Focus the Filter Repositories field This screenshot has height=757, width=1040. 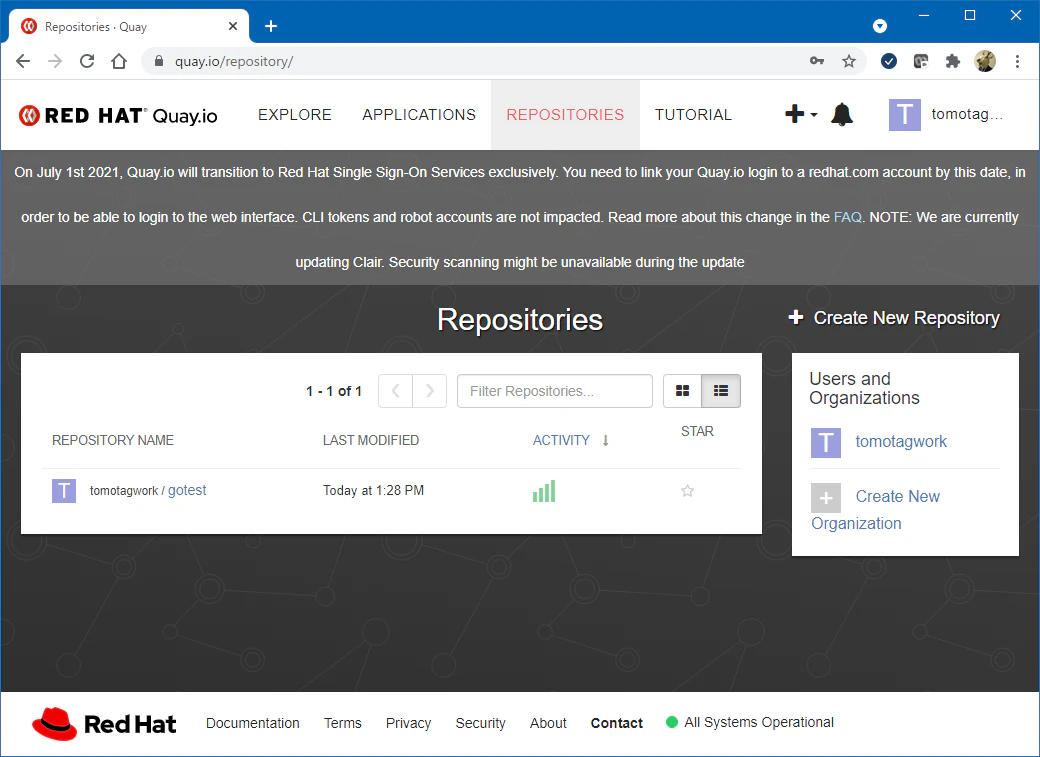555,391
